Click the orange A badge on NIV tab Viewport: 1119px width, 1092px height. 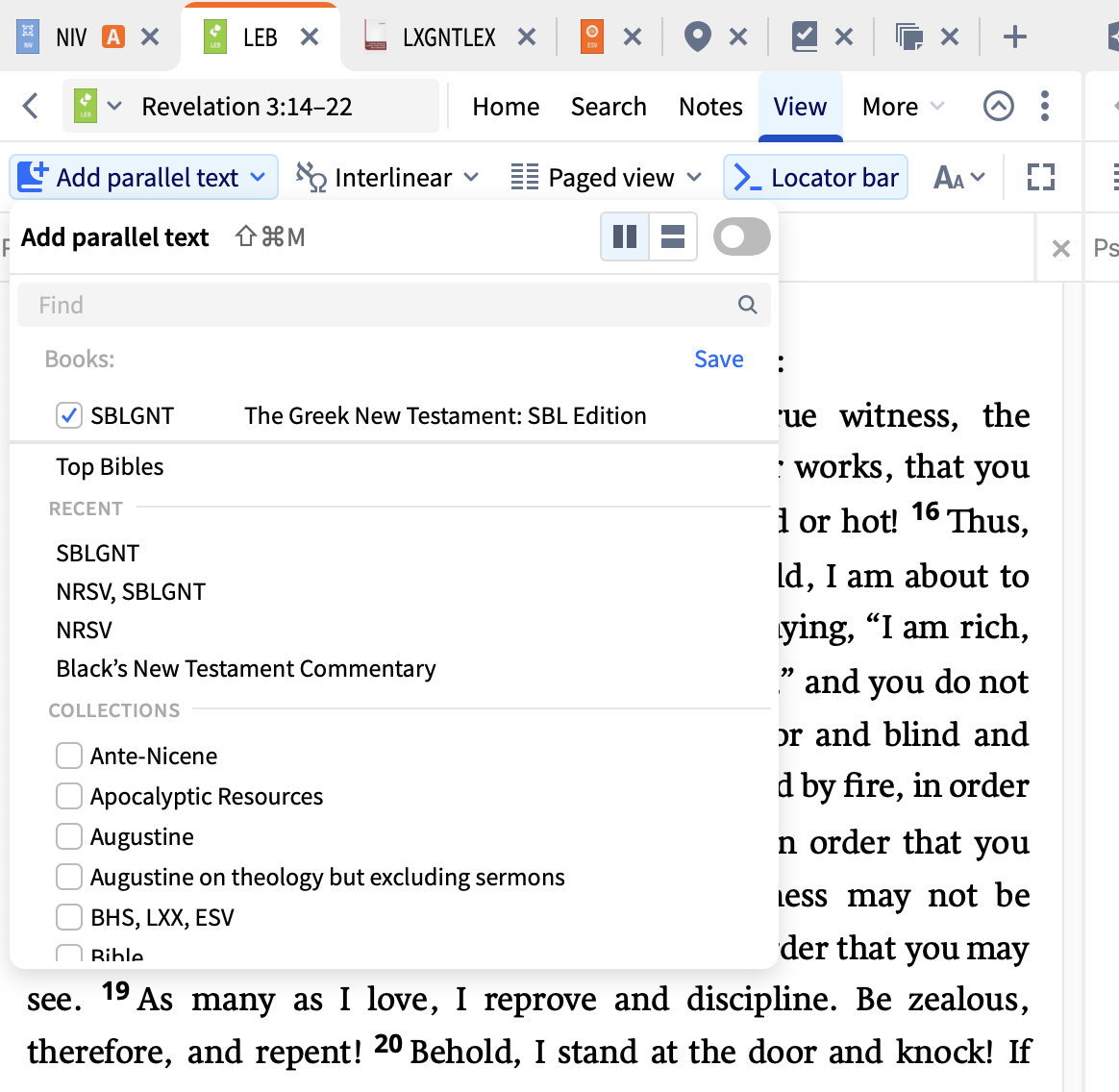coord(113,37)
